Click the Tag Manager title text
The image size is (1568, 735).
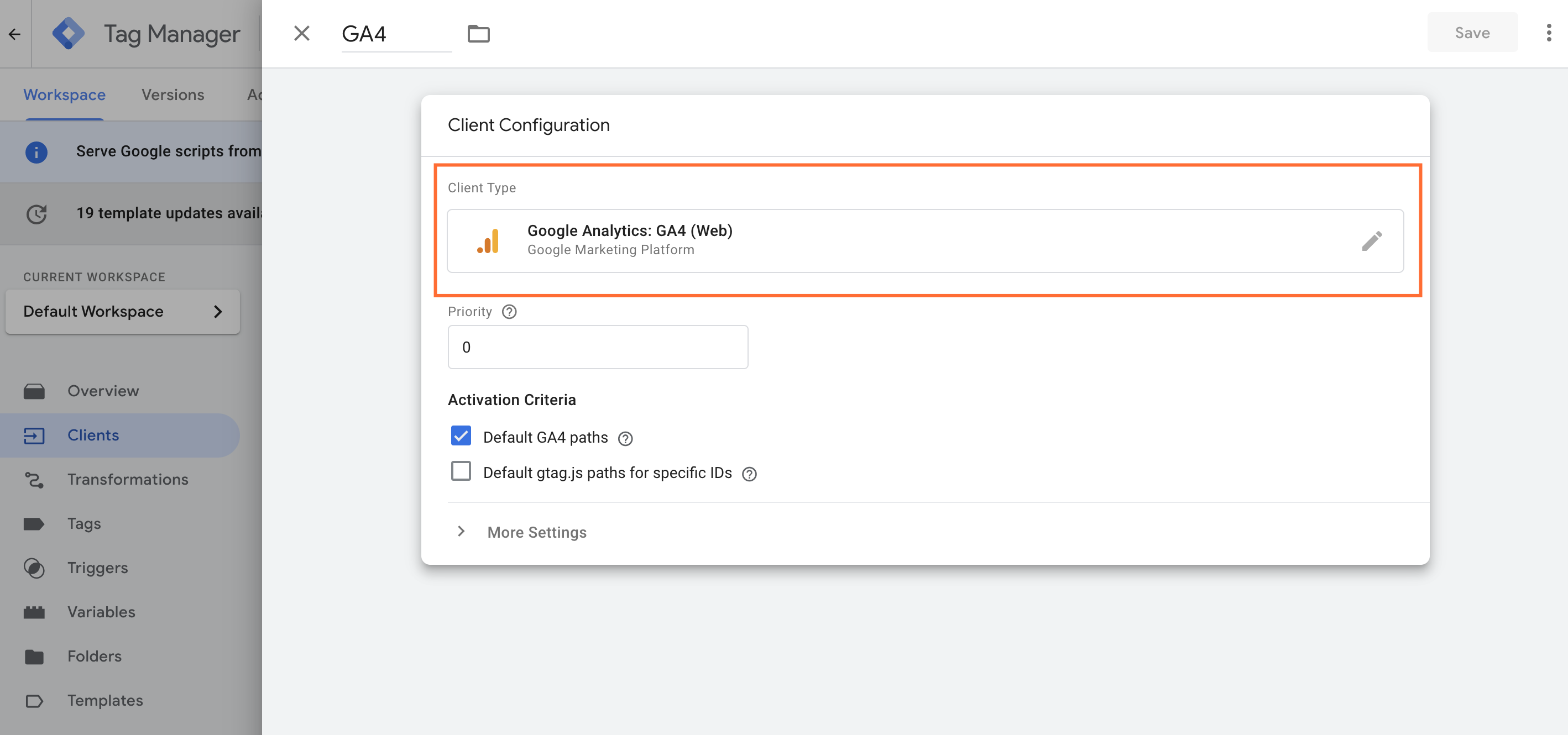173,34
